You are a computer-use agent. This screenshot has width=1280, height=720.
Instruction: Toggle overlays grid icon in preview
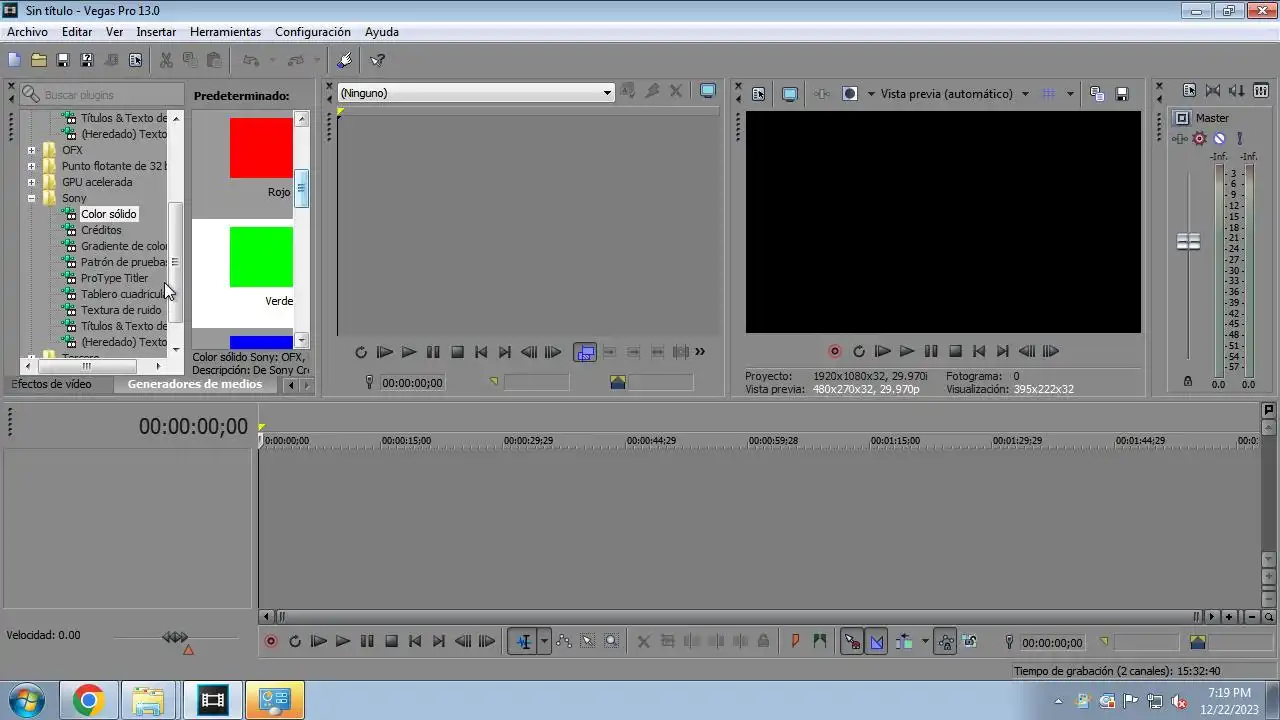(1048, 93)
